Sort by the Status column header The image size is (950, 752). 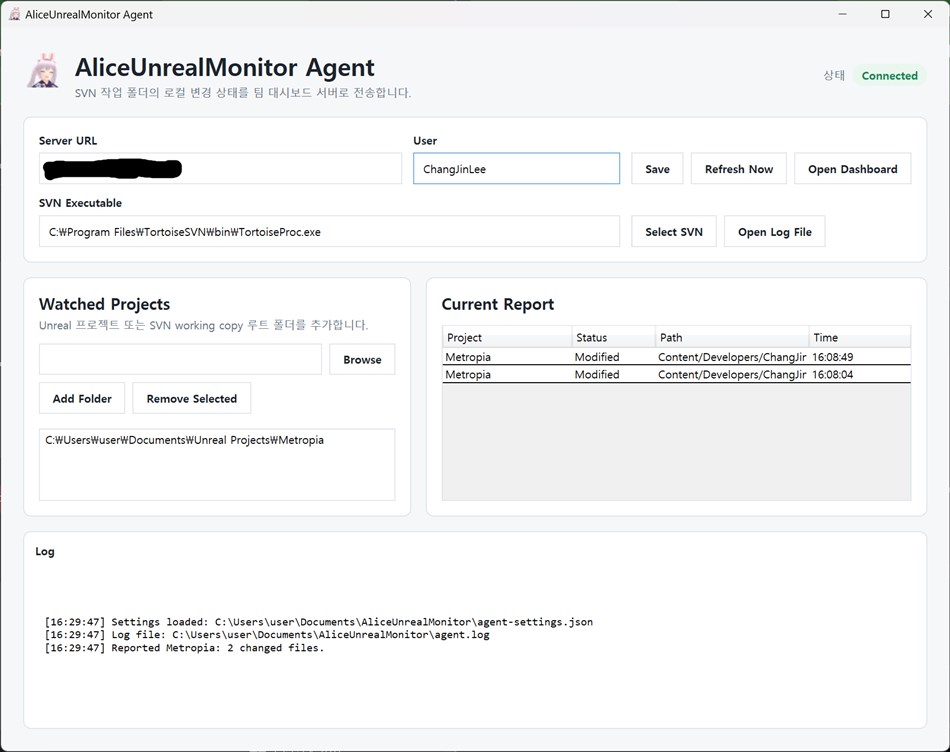pos(613,337)
